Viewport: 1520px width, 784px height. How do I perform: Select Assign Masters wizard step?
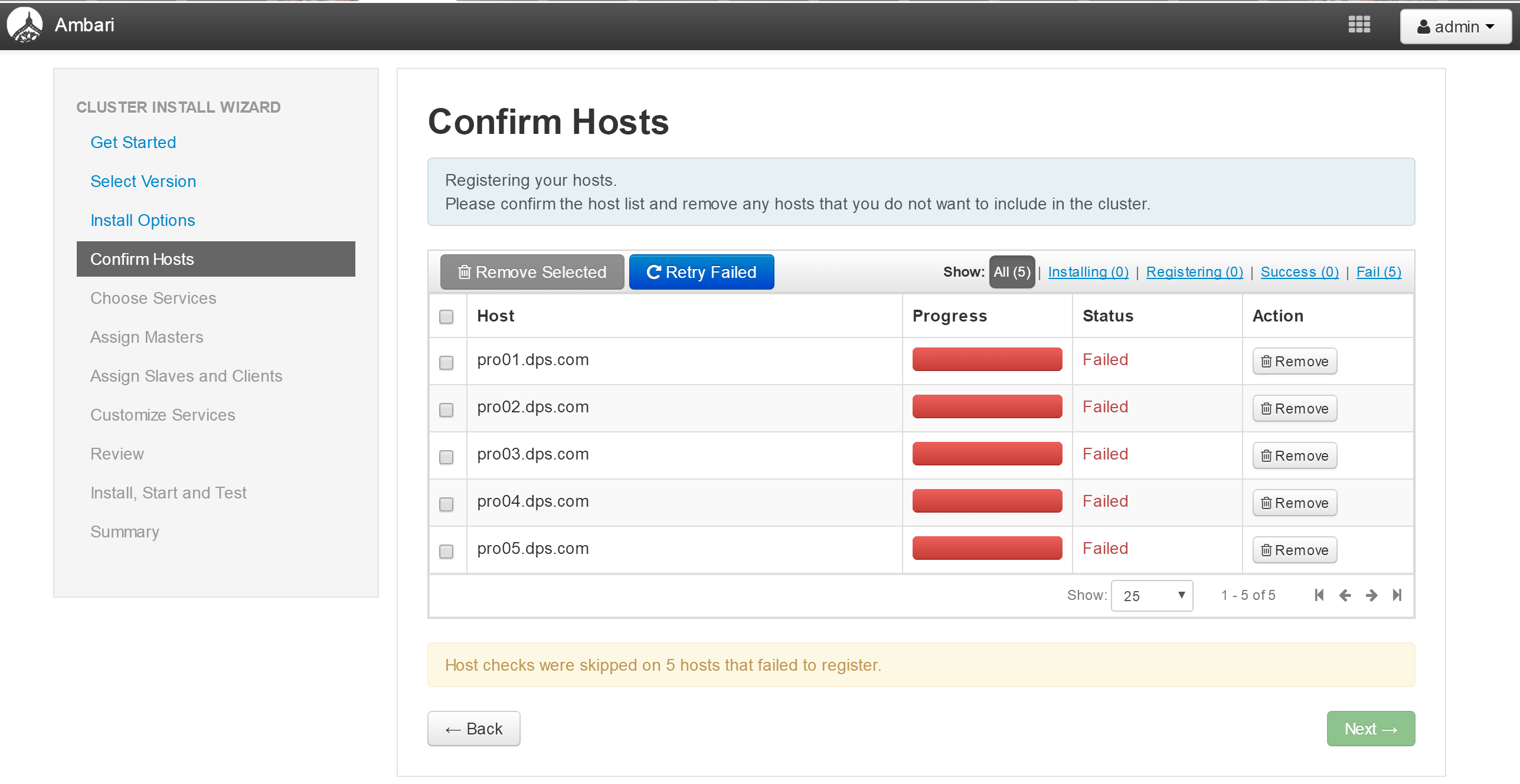(x=147, y=337)
